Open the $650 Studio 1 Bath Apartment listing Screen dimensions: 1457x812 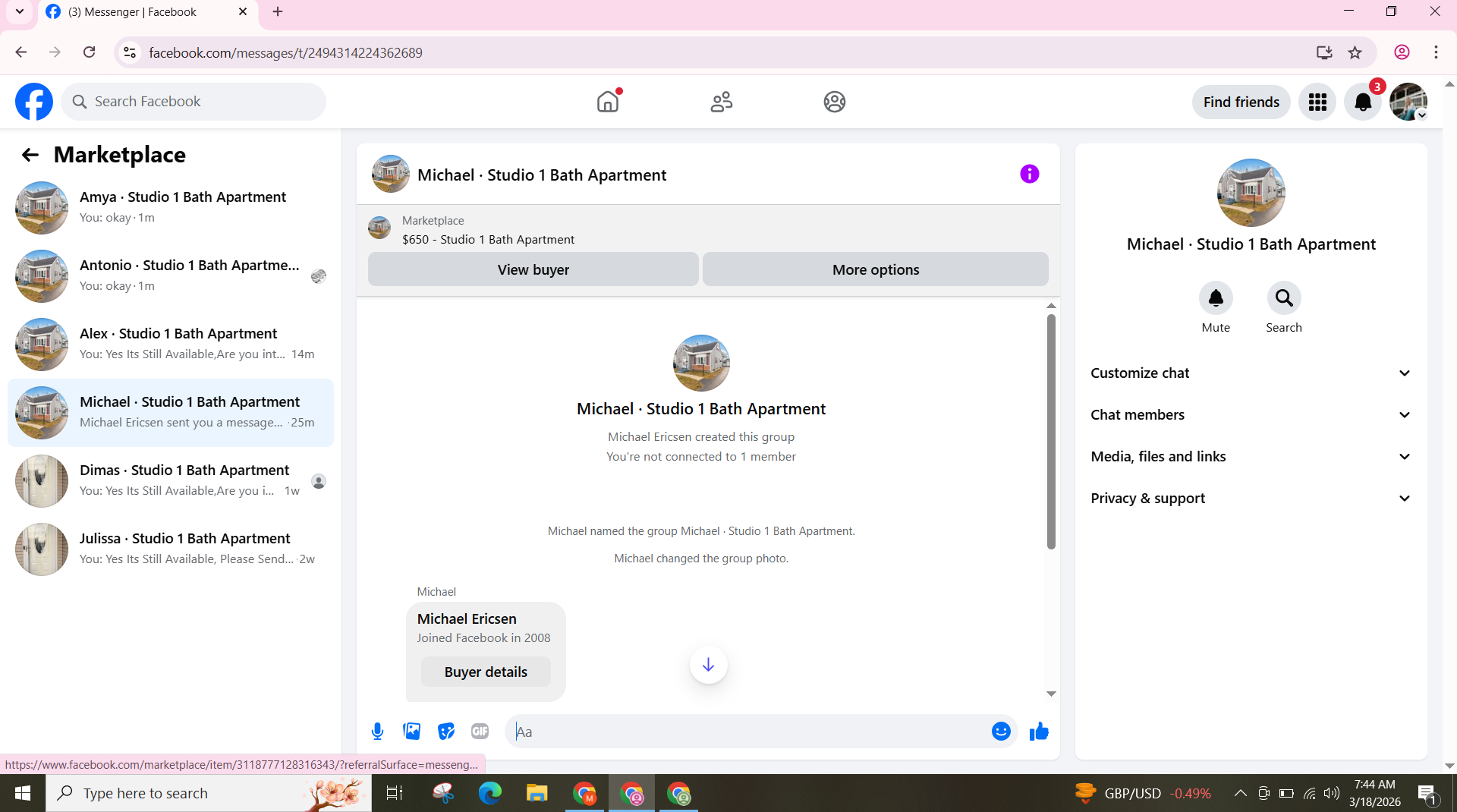pyautogui.click(x=488, y=239)
